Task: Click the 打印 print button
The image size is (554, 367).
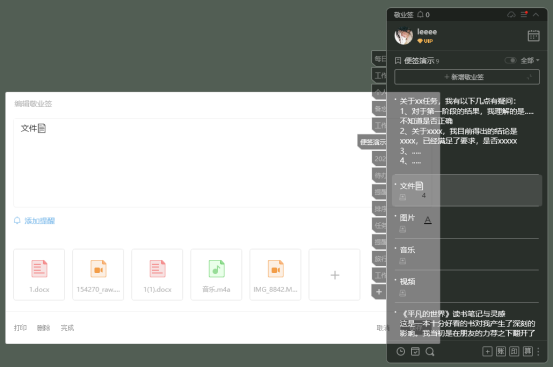Action: coord(20,328)
